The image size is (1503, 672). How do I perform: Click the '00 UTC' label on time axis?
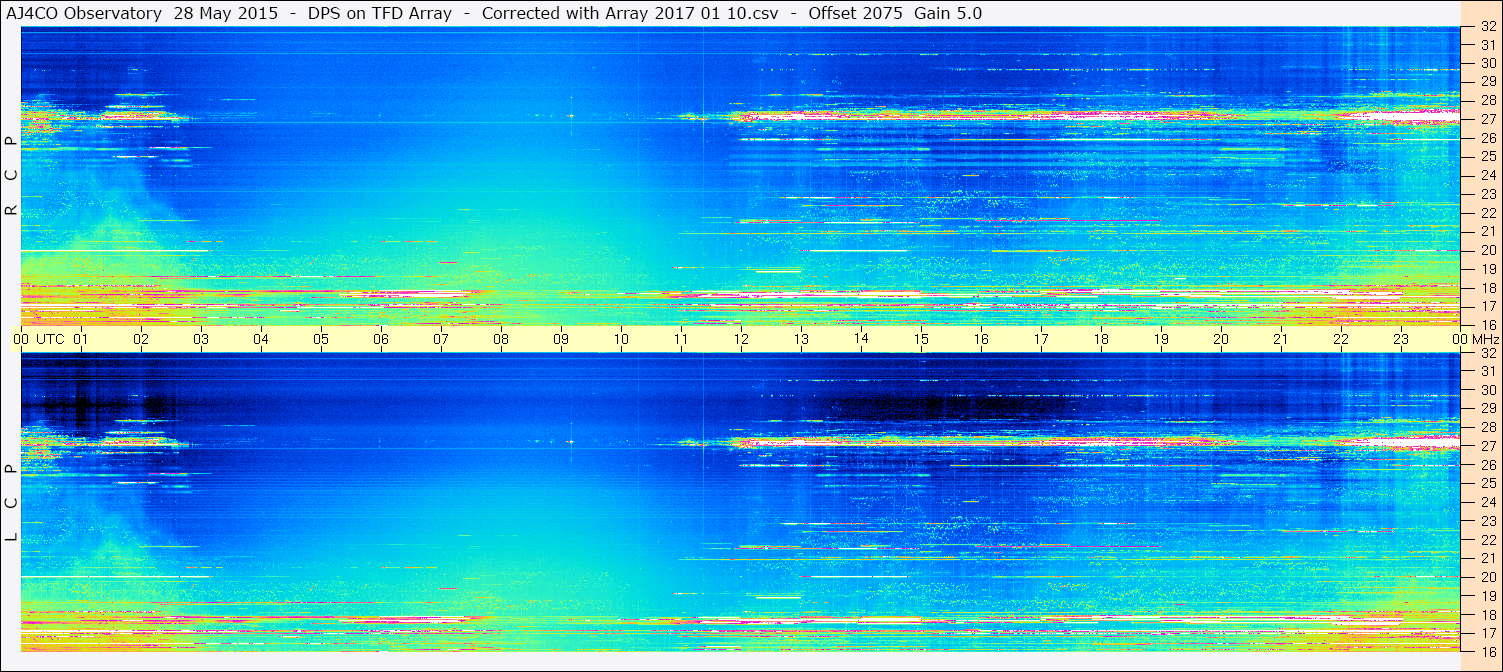(x=39, y=340)
